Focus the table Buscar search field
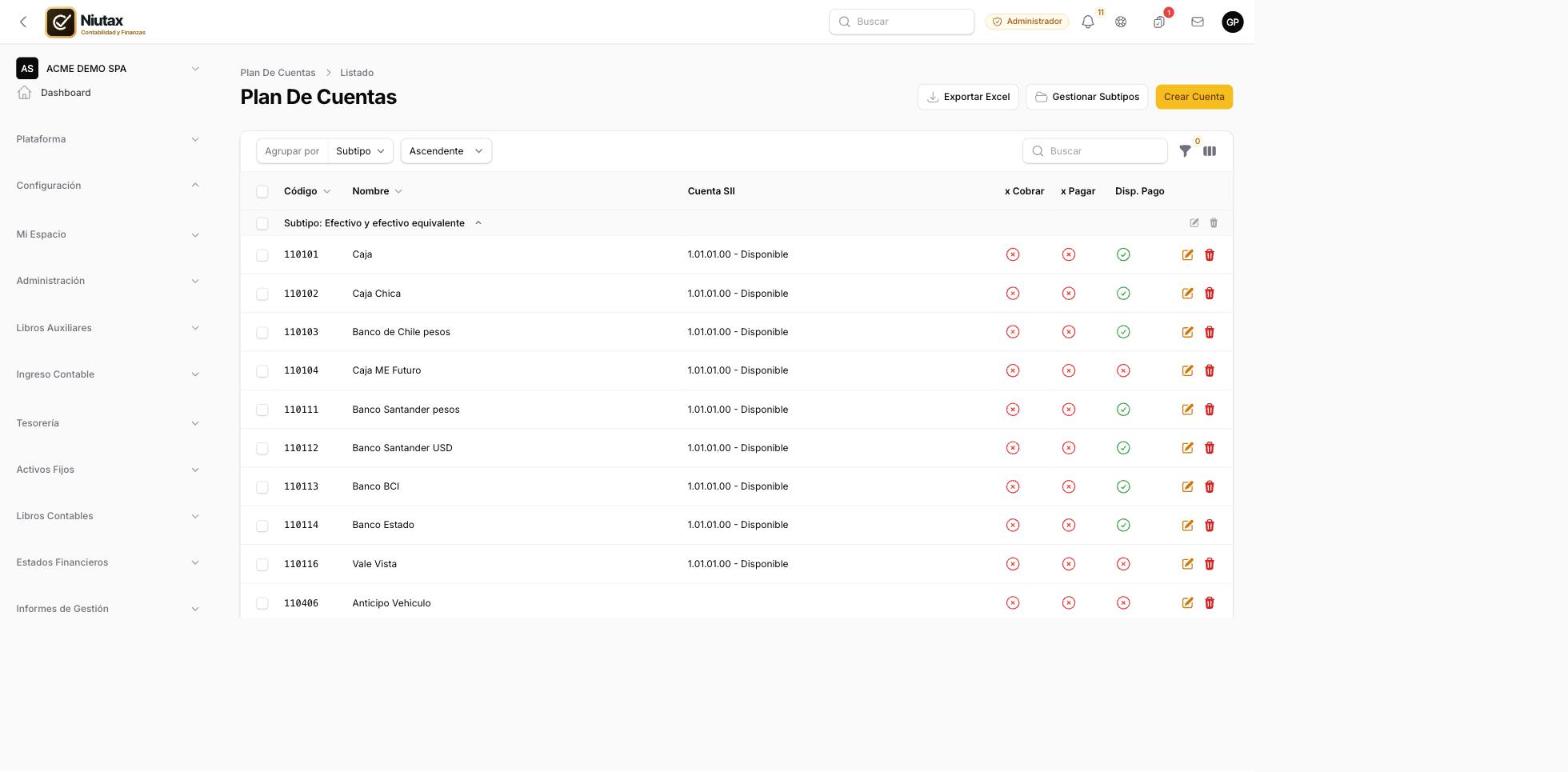1568x772 pixels. coord(1095,151)
